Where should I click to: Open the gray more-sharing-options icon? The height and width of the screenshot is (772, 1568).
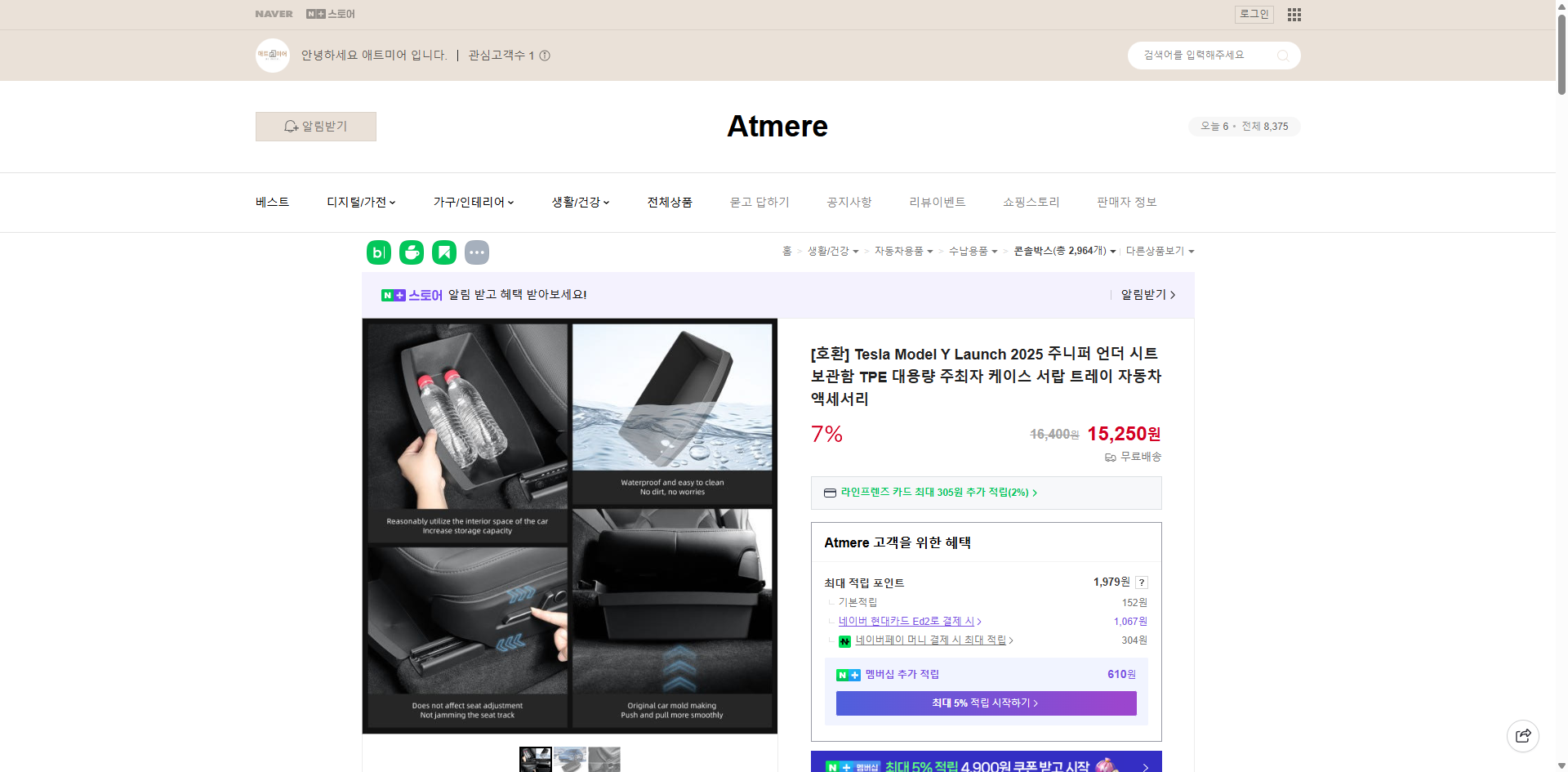point(477,252)
